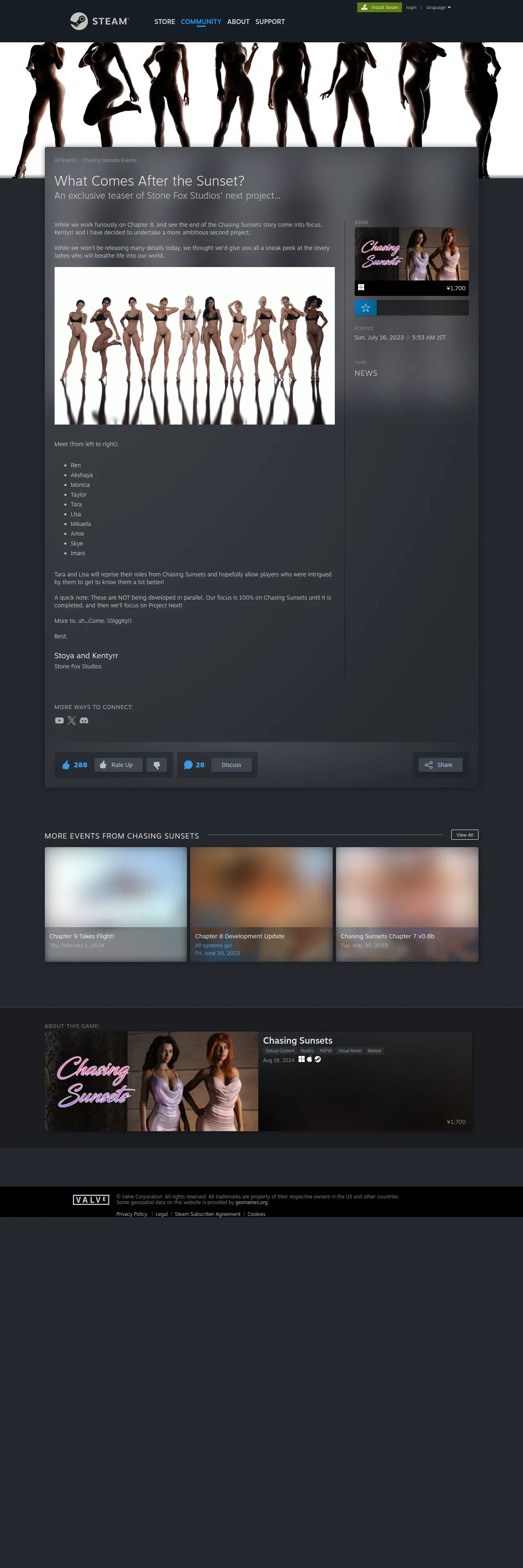The height and width of the screenshot is (1568, 523).
Task: Click the comment bubble count 28
Action: tap(194, 765)
